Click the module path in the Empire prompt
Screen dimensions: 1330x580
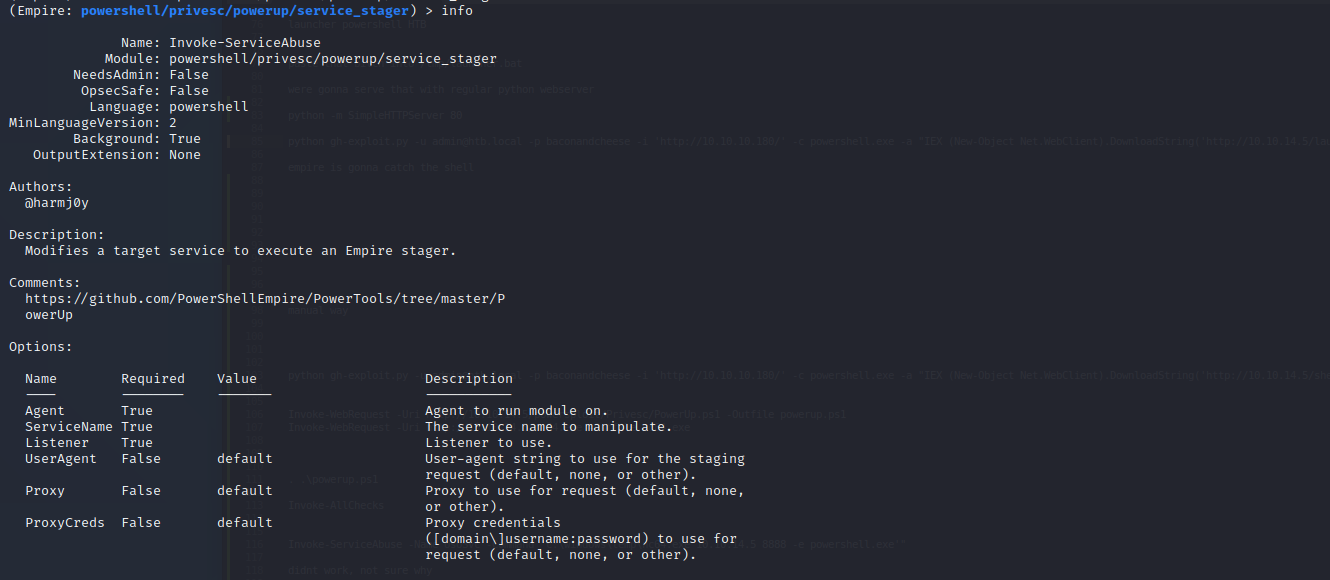tap(245, 11)
